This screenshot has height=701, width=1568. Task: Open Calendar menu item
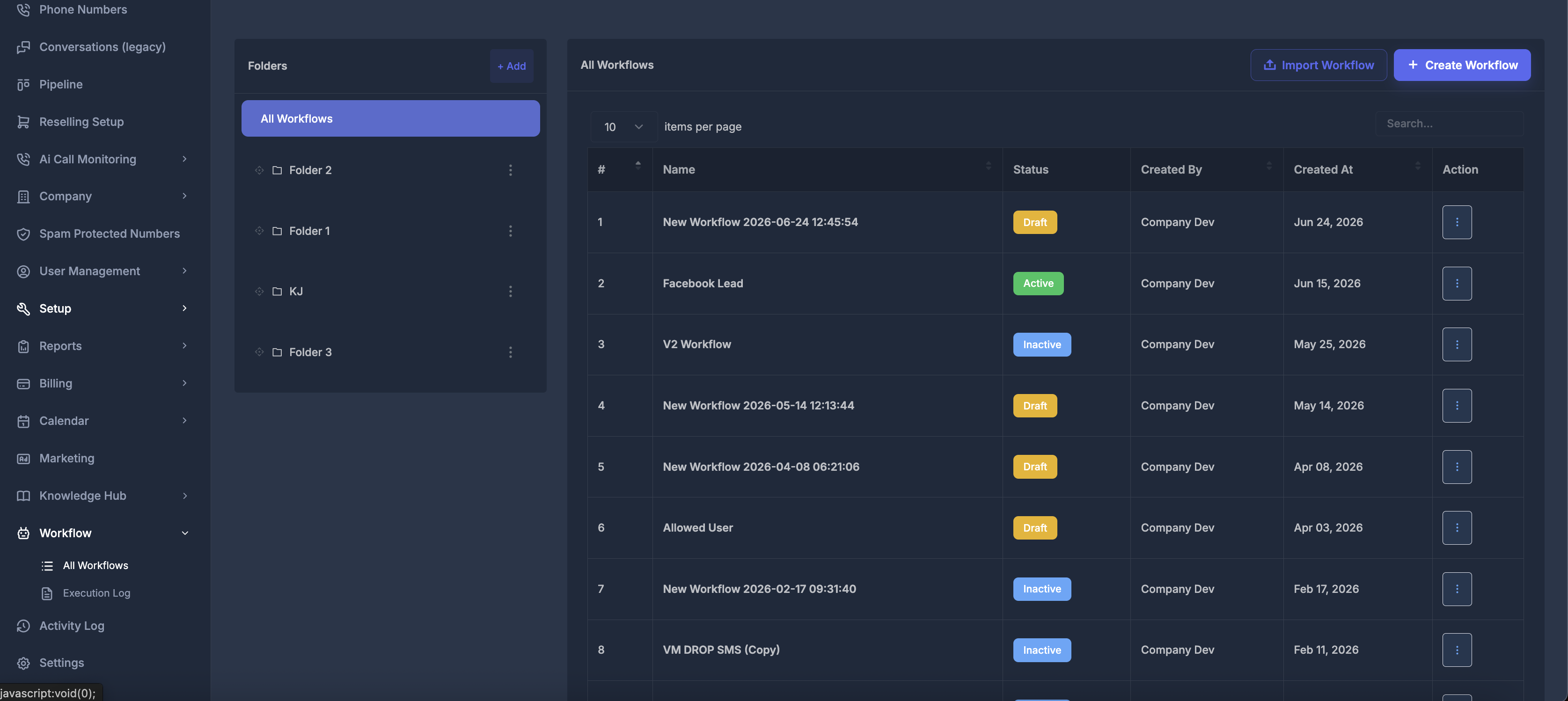(x=102, y=421)
